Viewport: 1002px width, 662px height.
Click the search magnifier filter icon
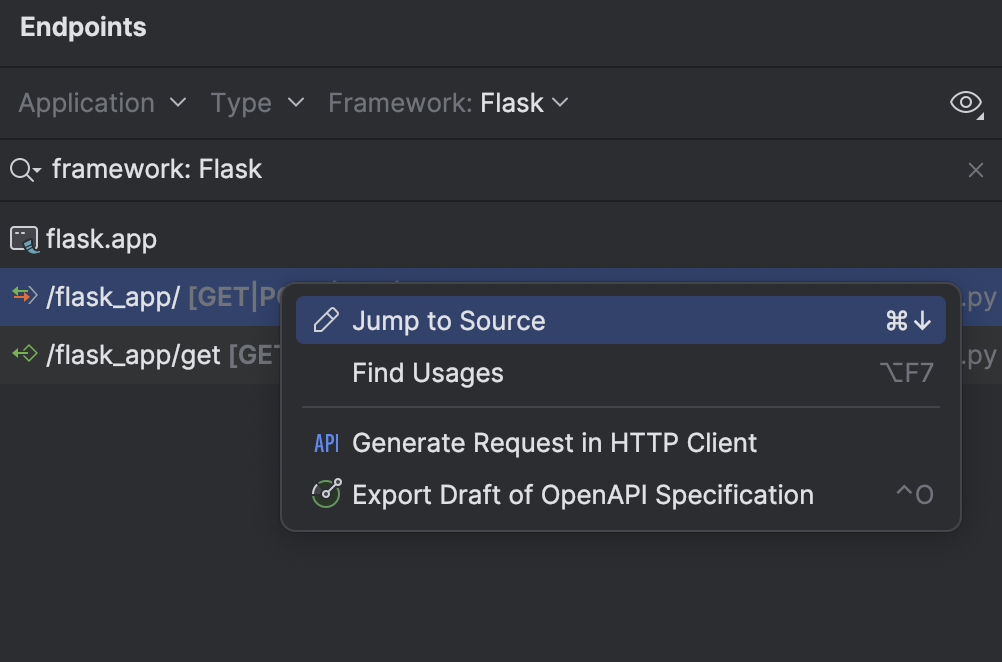click(22, 169)
